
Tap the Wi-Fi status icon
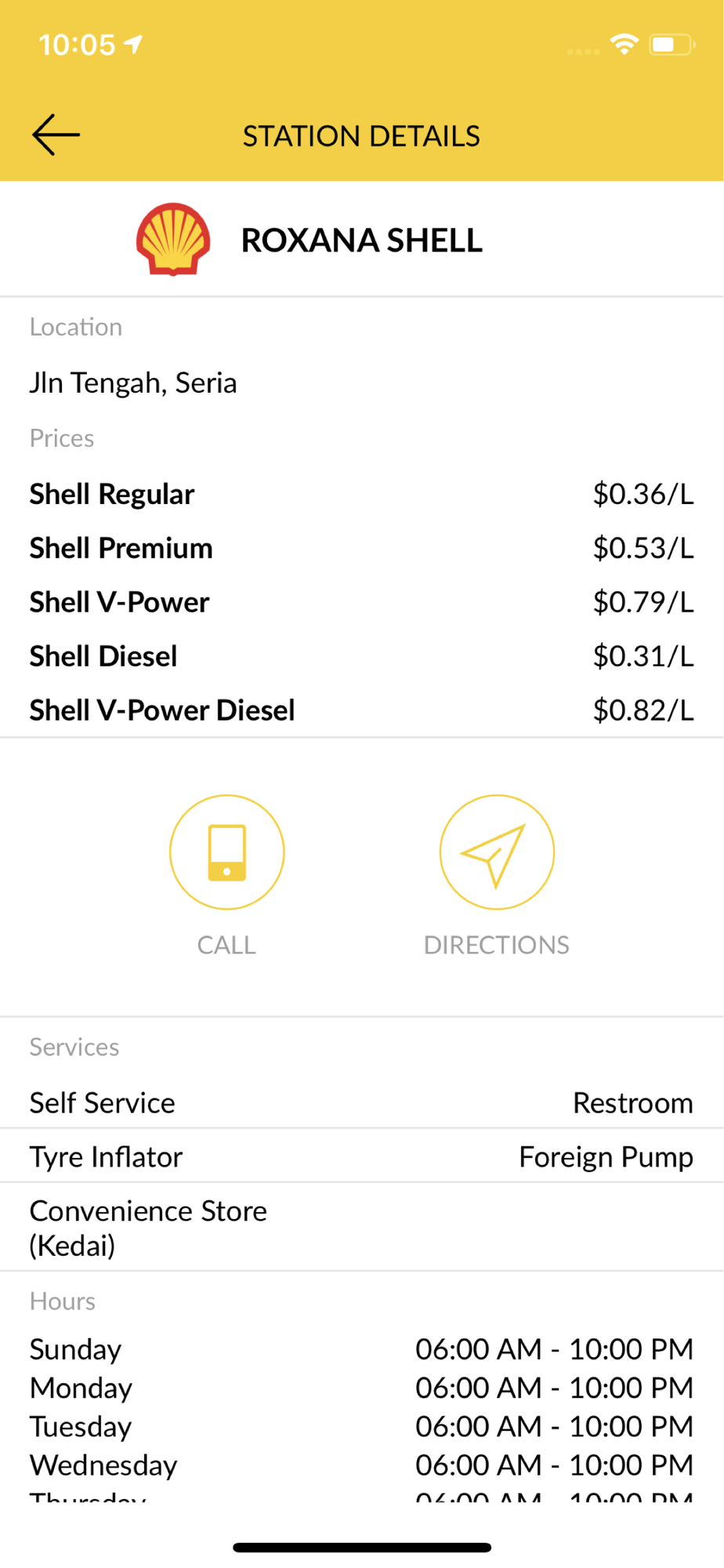pos(624,44)
